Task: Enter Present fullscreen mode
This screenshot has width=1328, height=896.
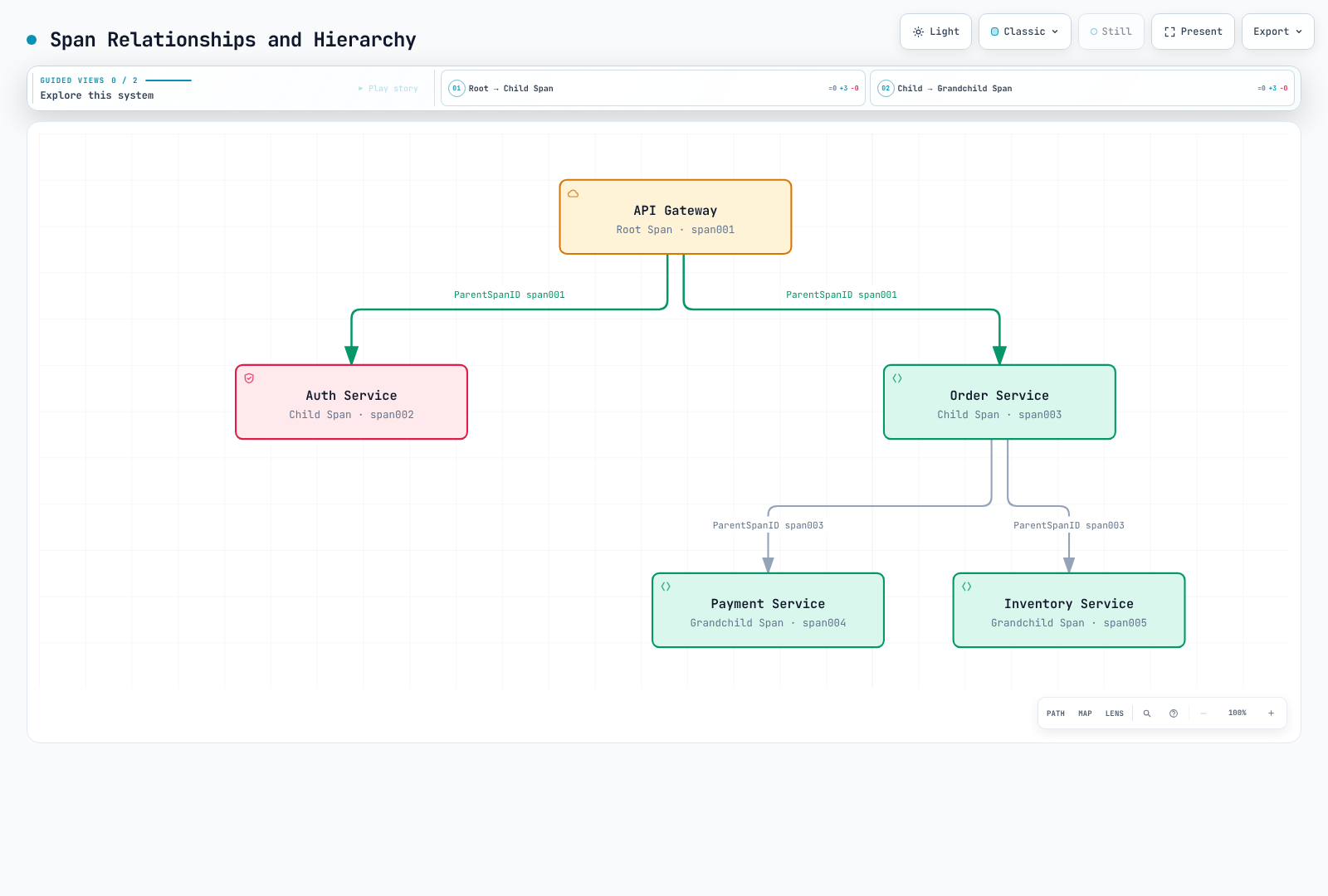Action: point(1193,32)
